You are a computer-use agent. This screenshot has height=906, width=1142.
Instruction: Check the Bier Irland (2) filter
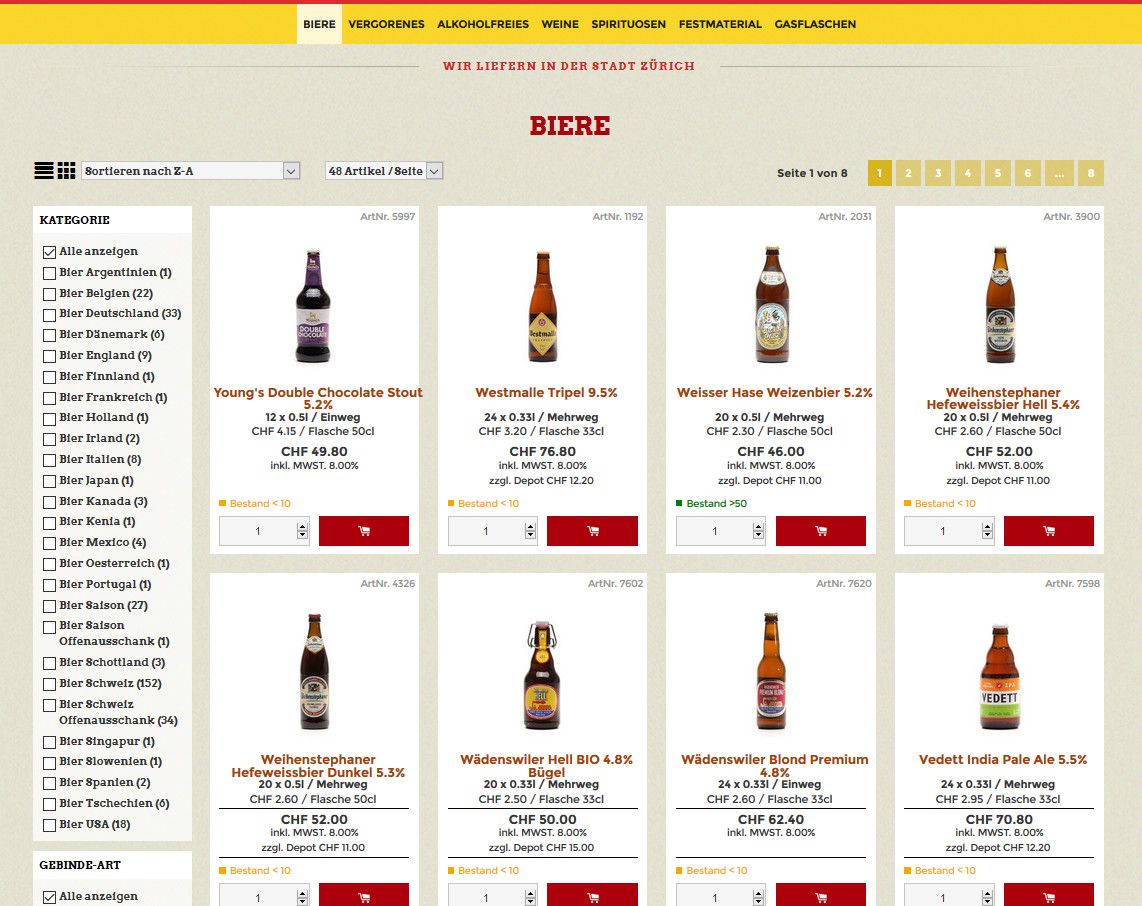coord(50,439)
